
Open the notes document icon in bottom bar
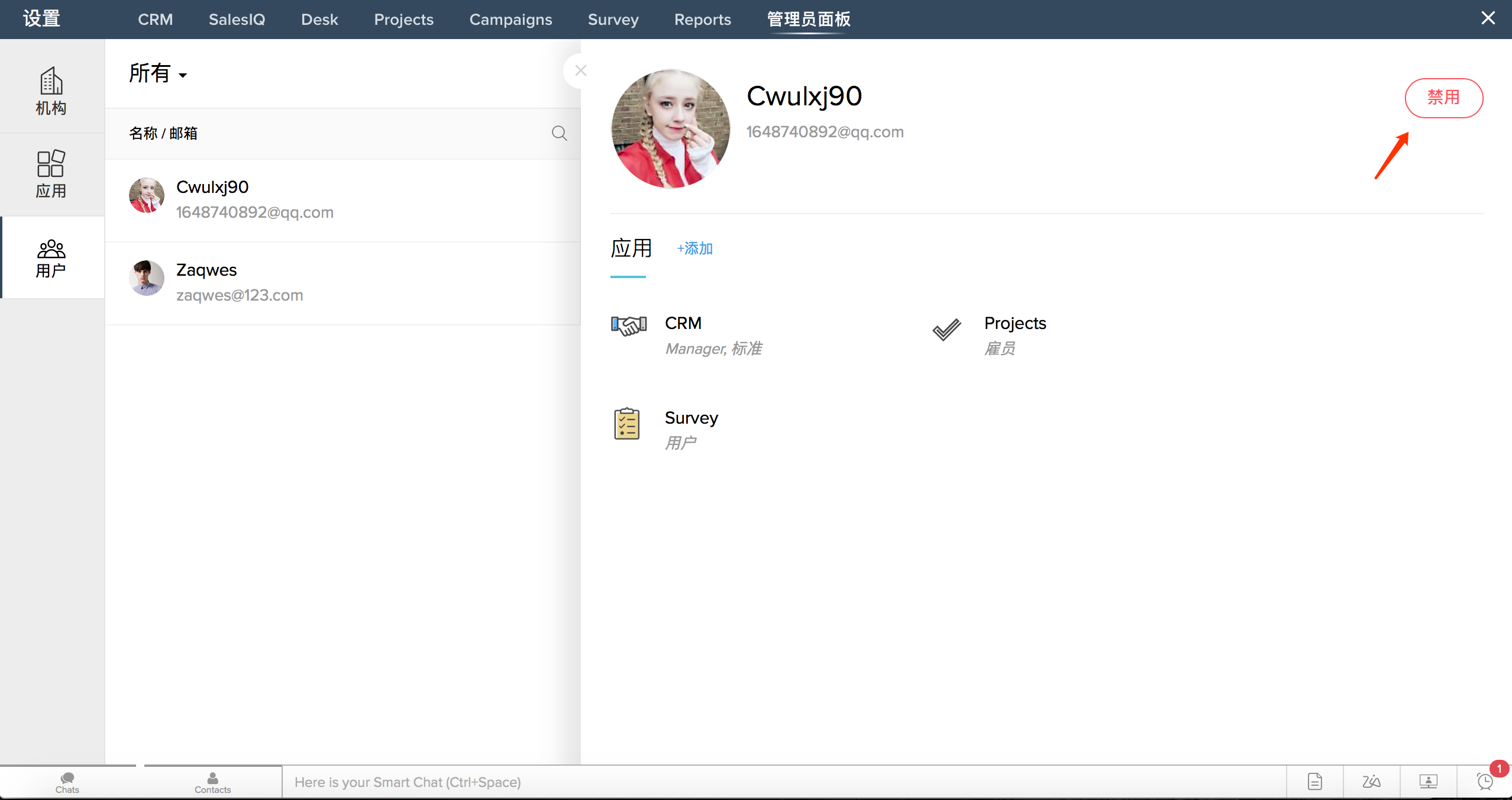(x=1314, y=782)
